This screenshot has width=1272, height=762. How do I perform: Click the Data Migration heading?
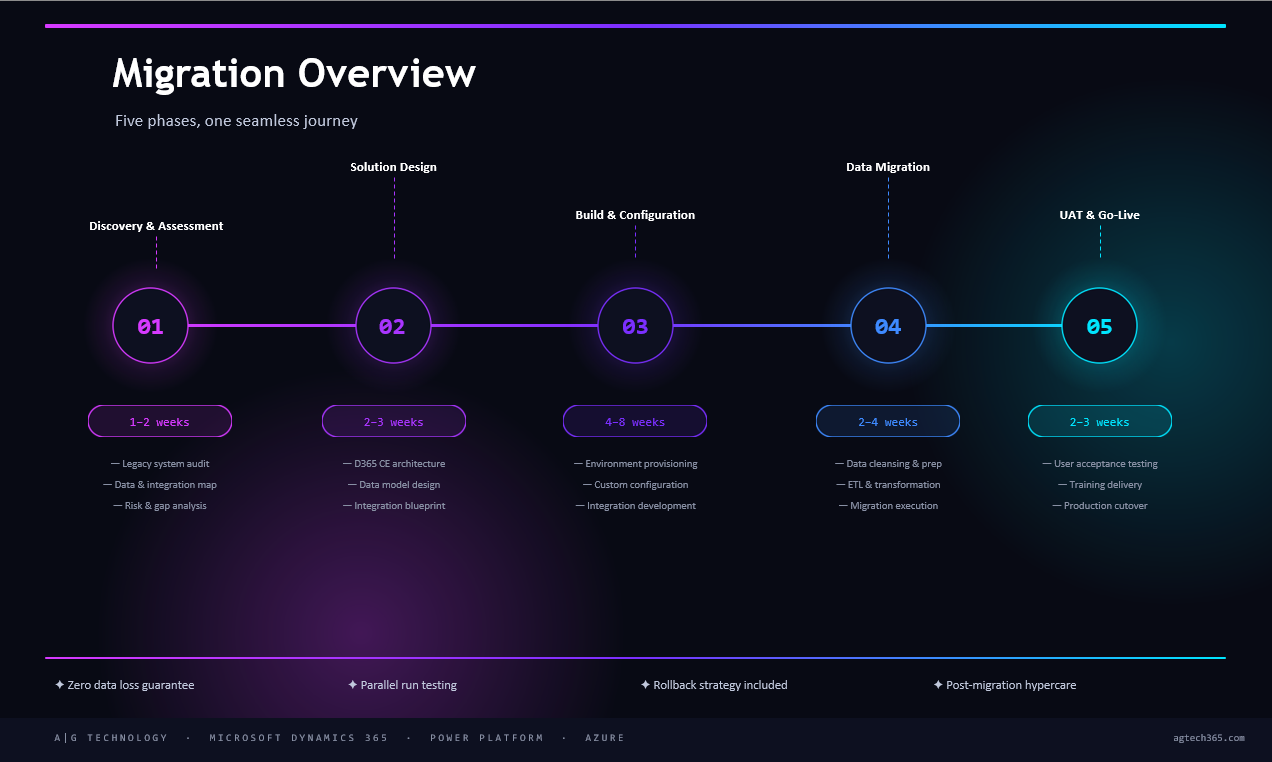click(888, 167)
